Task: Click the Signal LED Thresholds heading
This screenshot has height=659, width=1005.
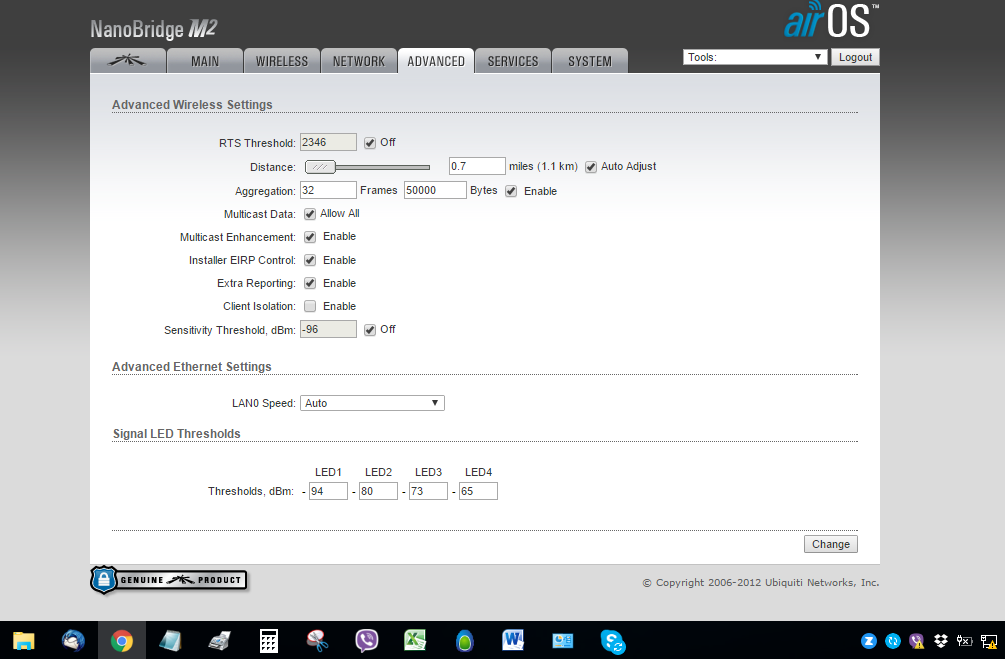Action: (x=177, y=434)
